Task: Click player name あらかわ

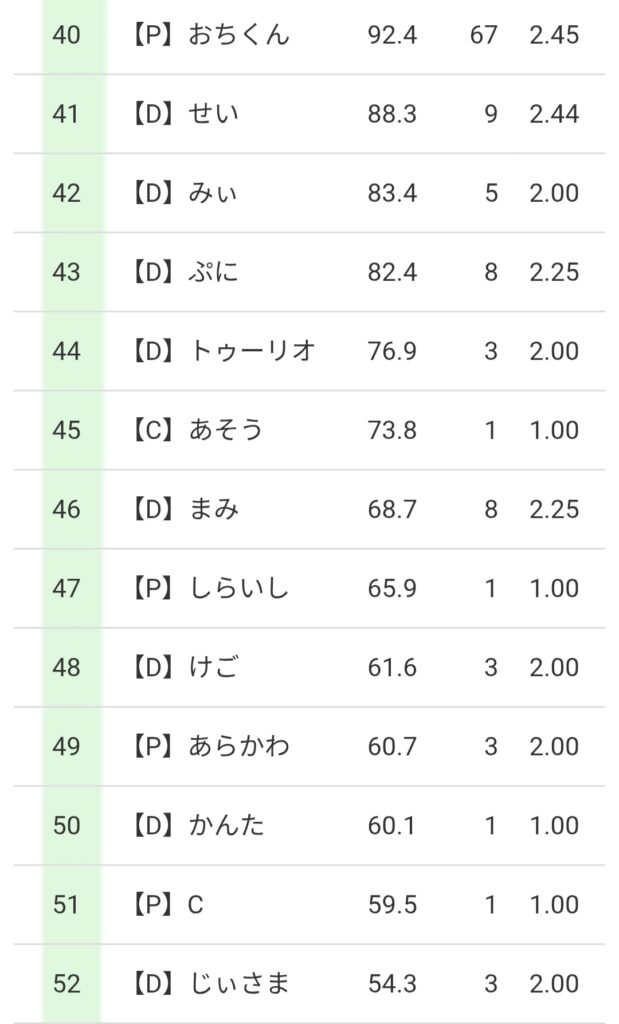Action: (x=238, y=746)
